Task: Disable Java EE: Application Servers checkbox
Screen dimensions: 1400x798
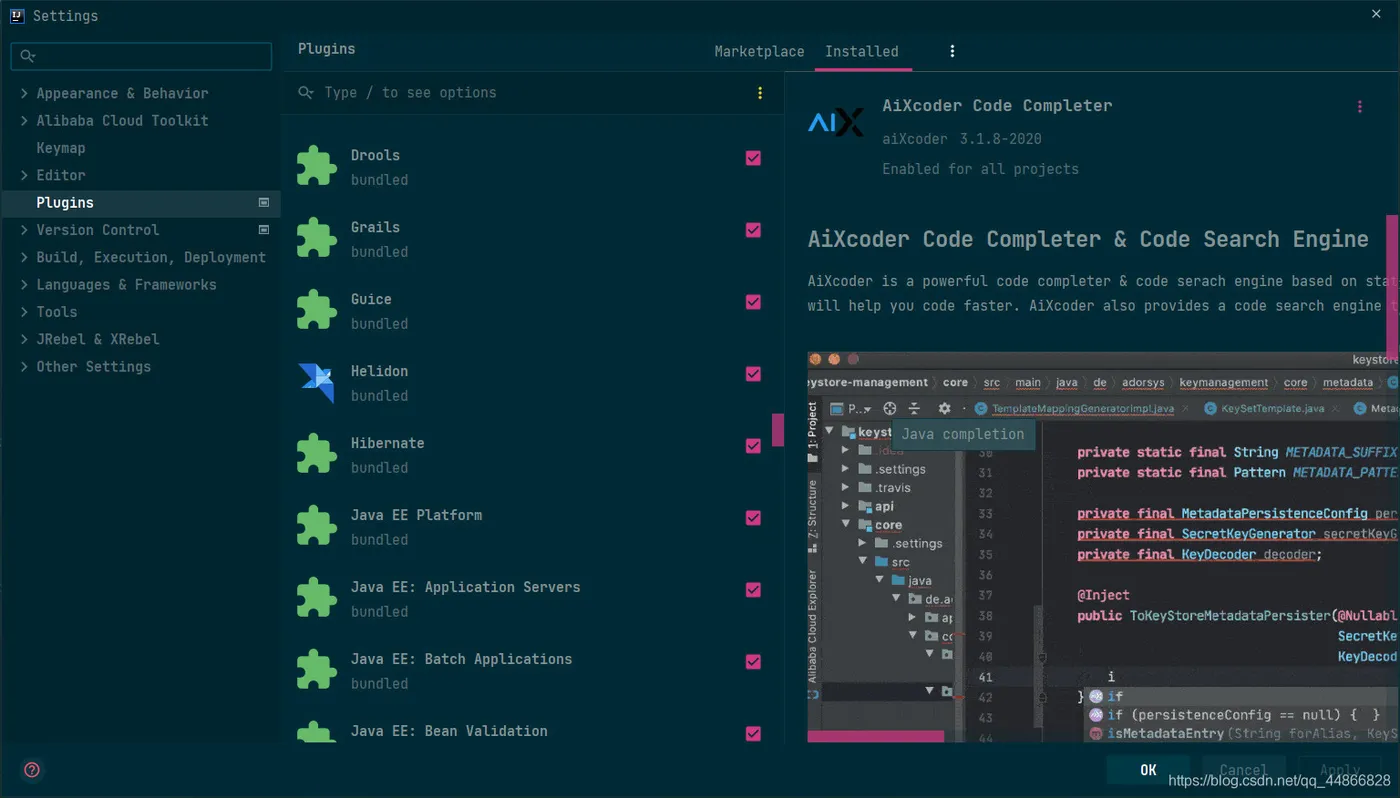Action: (753, 590)
